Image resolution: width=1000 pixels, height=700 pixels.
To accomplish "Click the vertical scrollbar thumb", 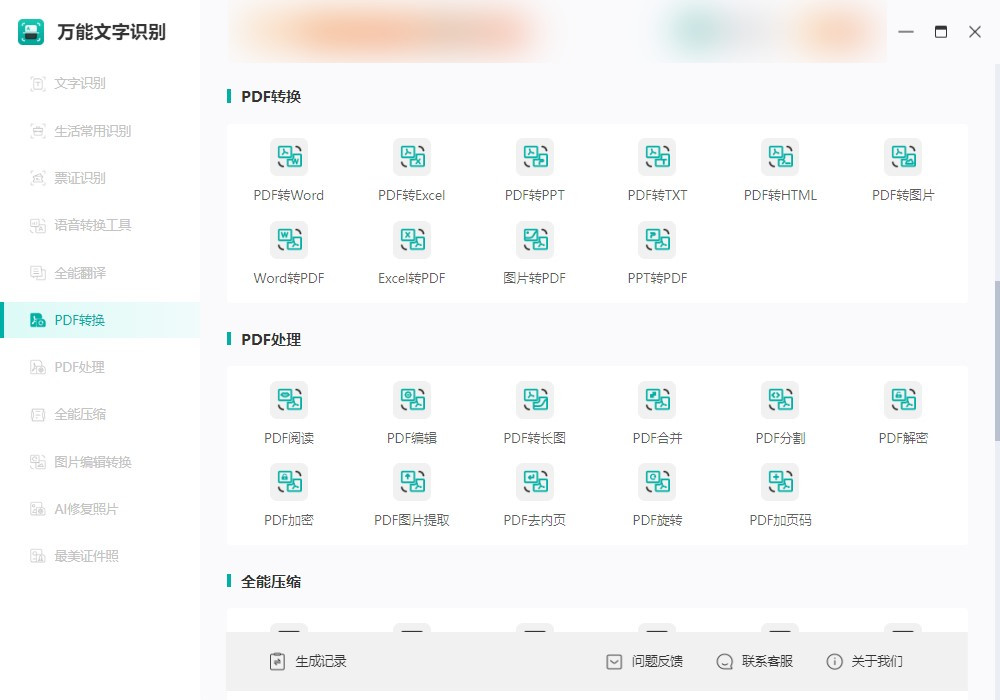I will pyautogui.click(x=997, y=361).
